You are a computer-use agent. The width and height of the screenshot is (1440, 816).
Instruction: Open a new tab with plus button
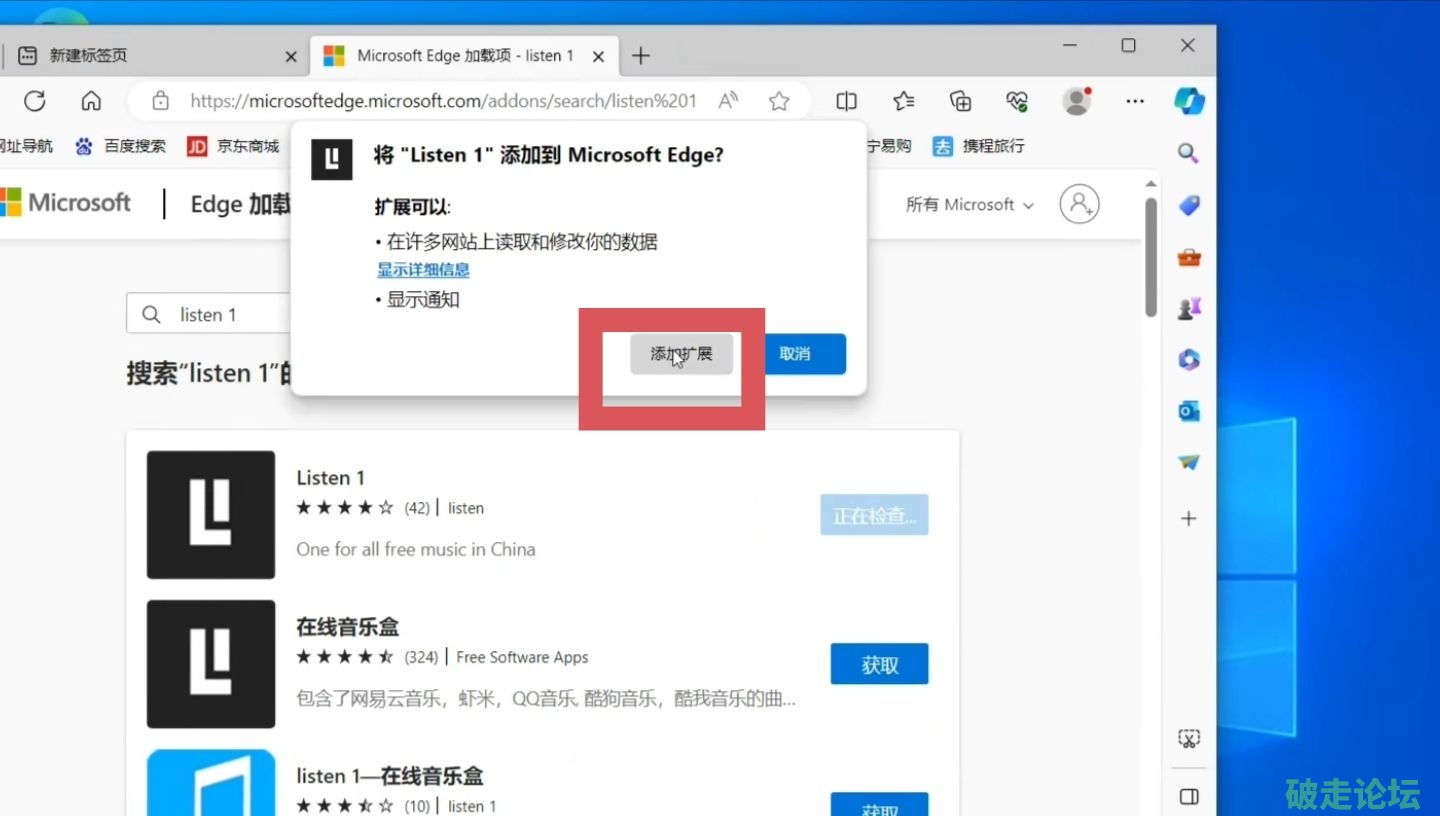(x=641, y=56)
